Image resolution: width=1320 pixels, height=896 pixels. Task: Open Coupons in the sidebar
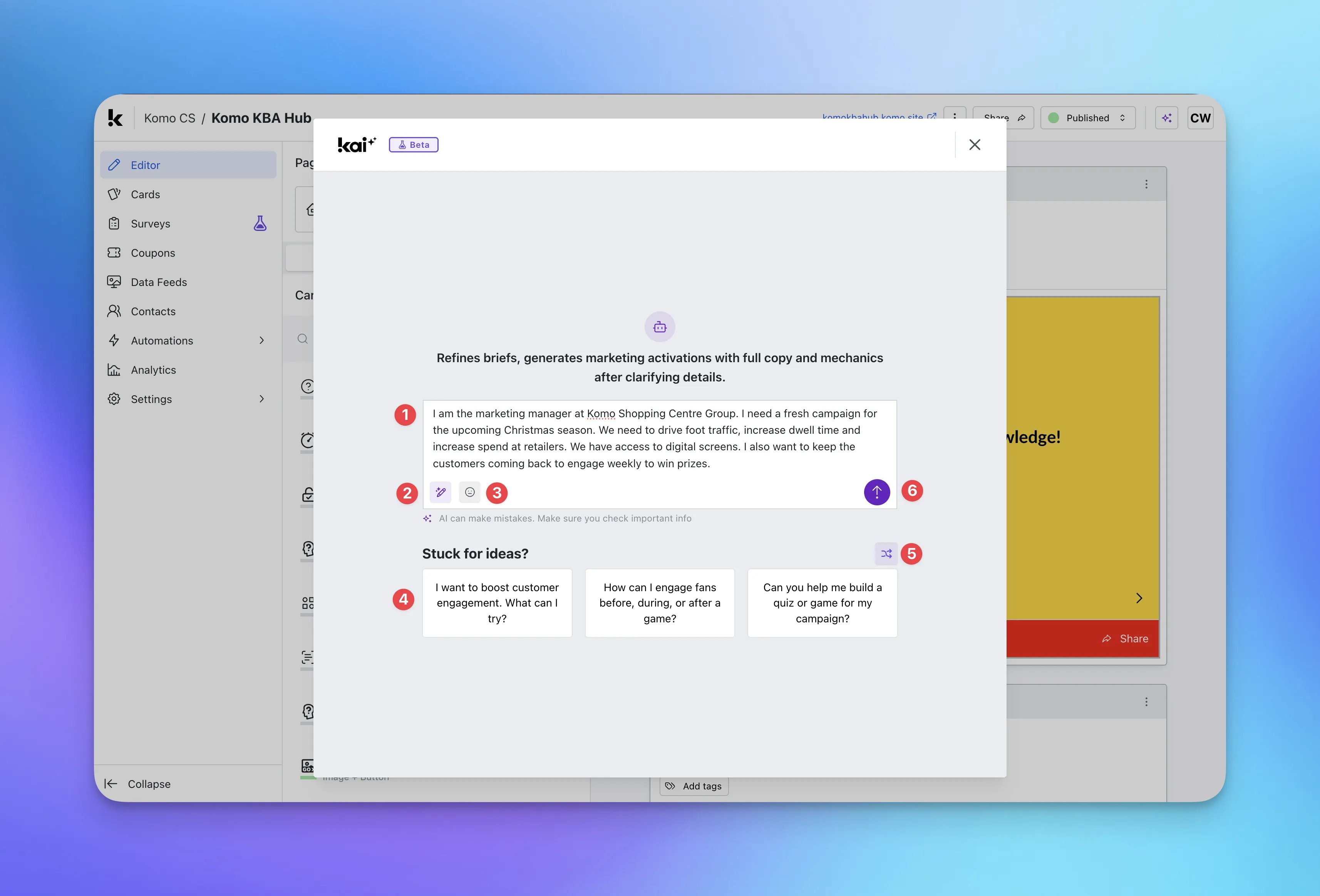pos(188,253)
